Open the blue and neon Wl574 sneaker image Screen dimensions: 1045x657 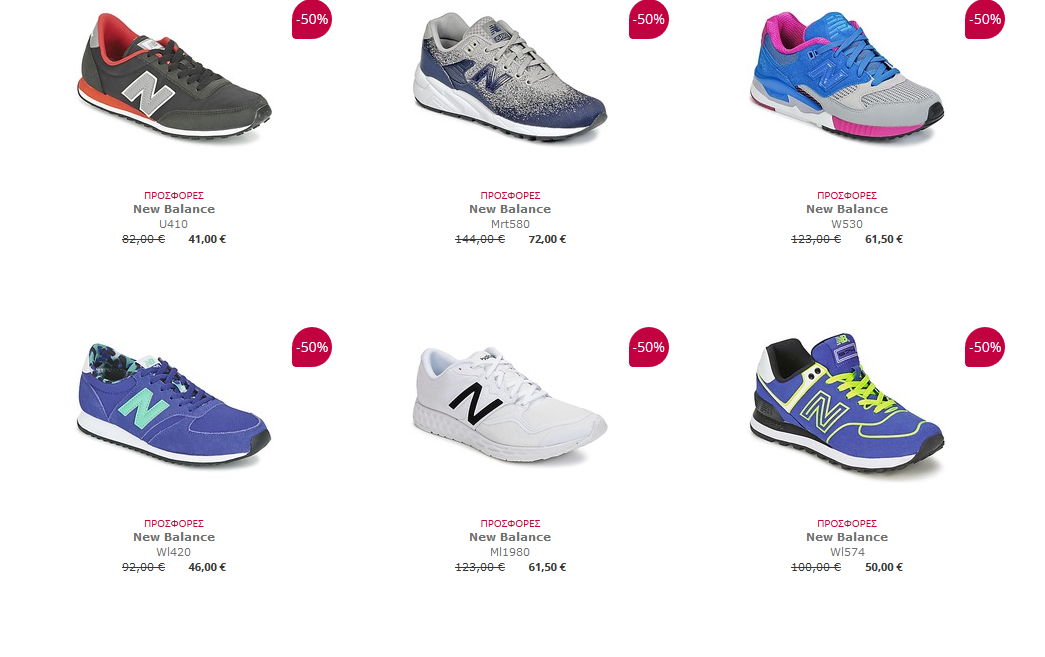click(846, 402)
